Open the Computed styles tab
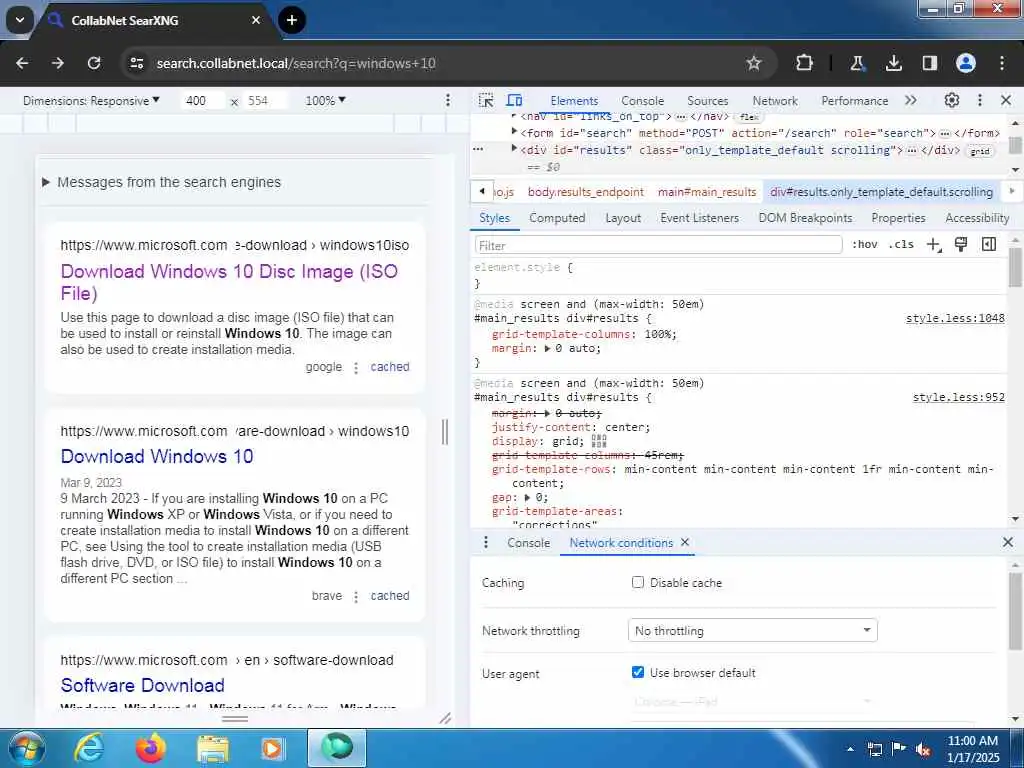1024x768 pixels. click(x=557, y=218)
